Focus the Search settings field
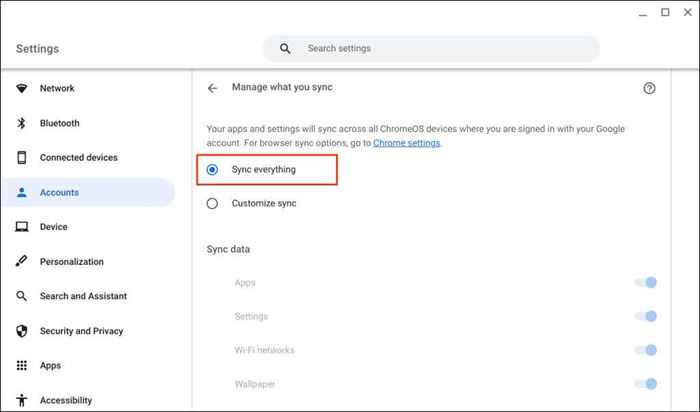This screenshot has width=700, height=412. pos(431,49)
